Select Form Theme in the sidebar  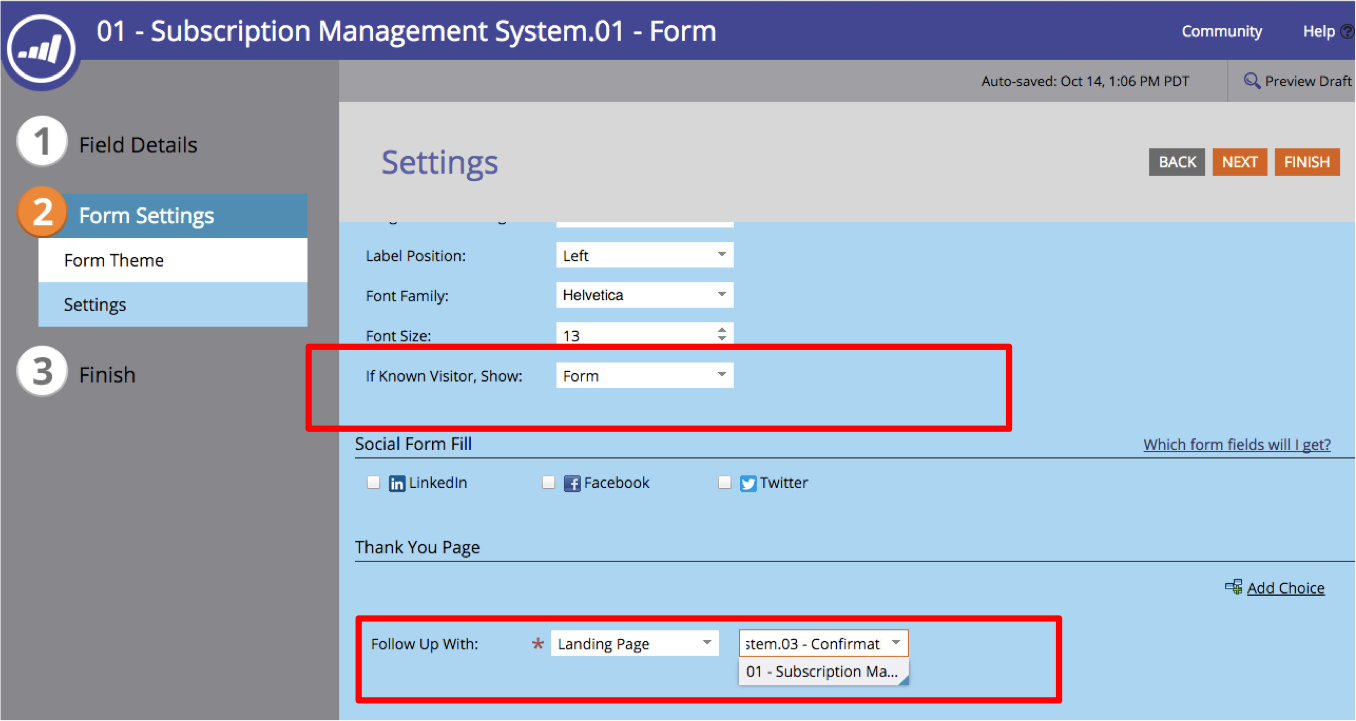(114, 260)
